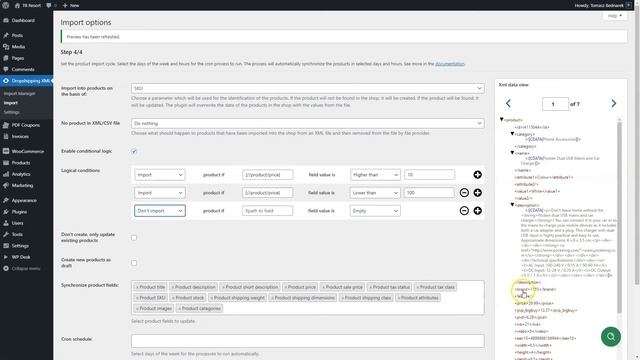Screen dimensions: 640x360
Task: Open the Help tab dropdown
Action: [615, 16]
